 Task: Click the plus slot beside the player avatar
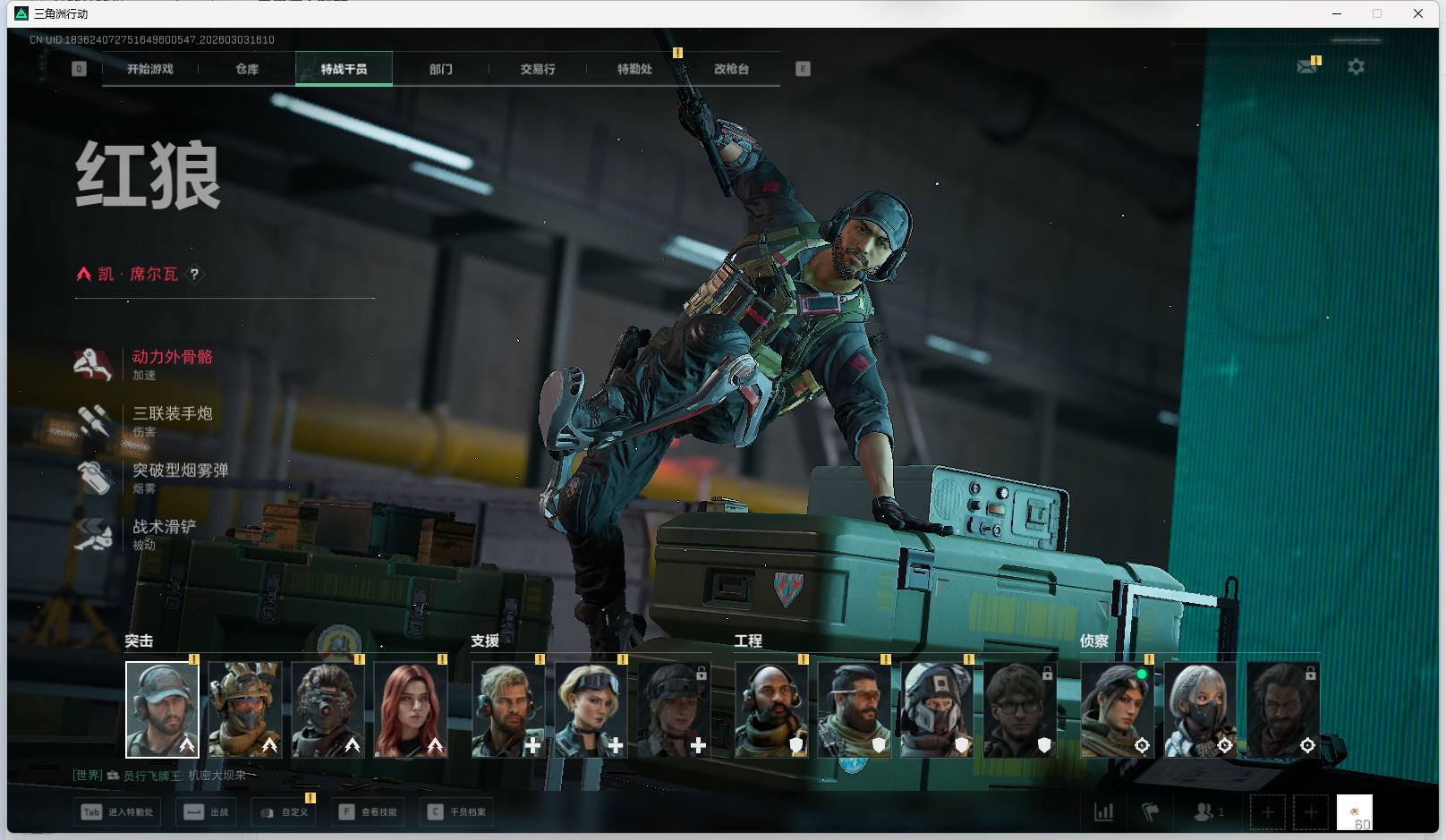click(1311, 812)
